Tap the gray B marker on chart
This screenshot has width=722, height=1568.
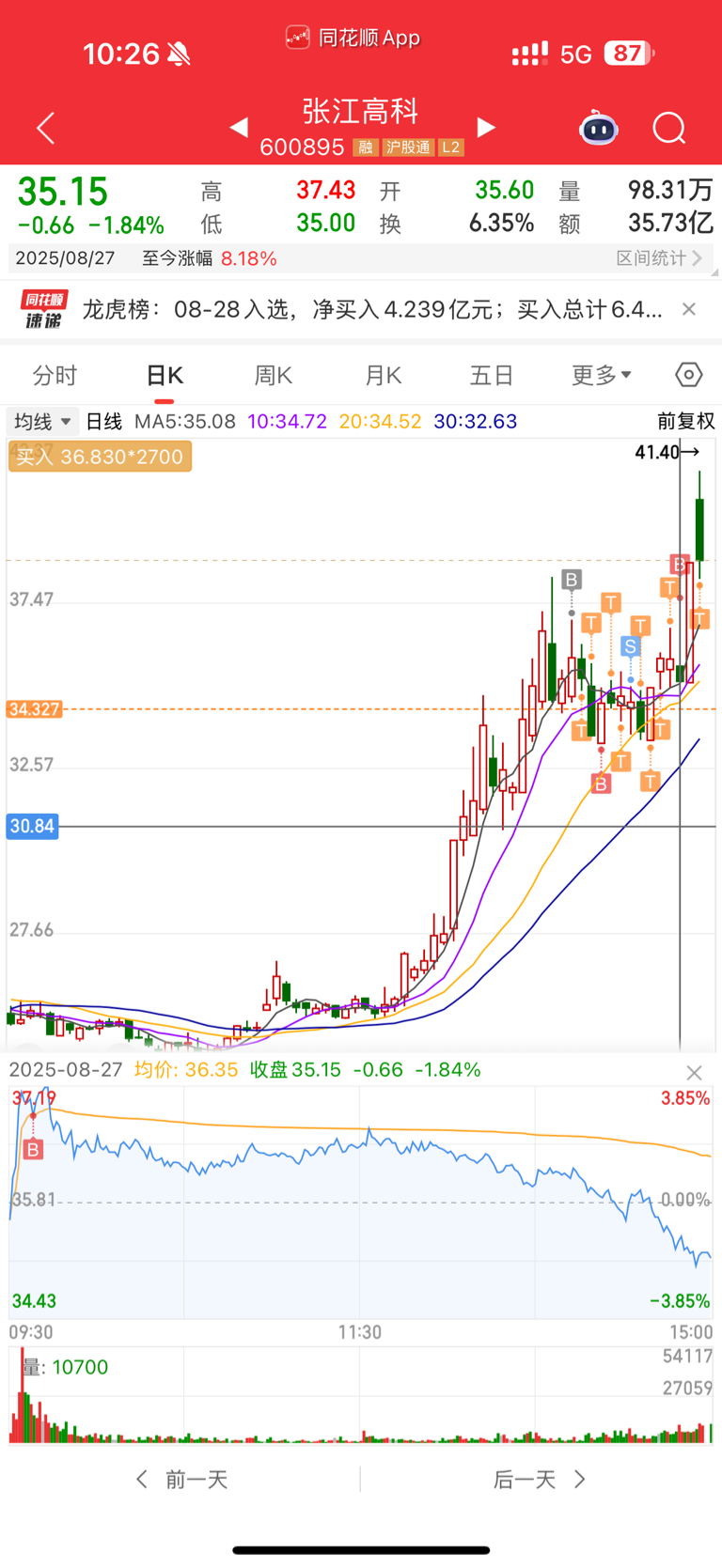point(572,580)
